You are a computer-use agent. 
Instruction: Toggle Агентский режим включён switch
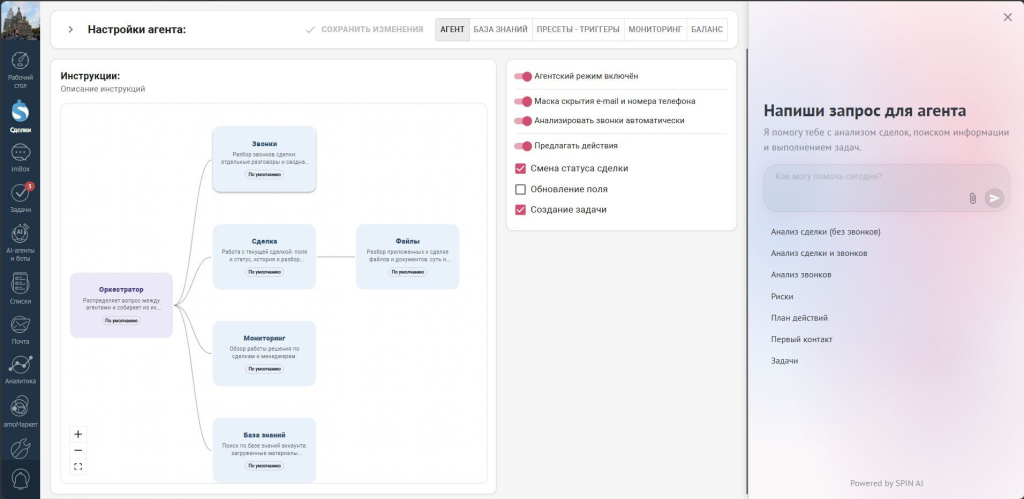pyautogui.click(x=523, y=76)
